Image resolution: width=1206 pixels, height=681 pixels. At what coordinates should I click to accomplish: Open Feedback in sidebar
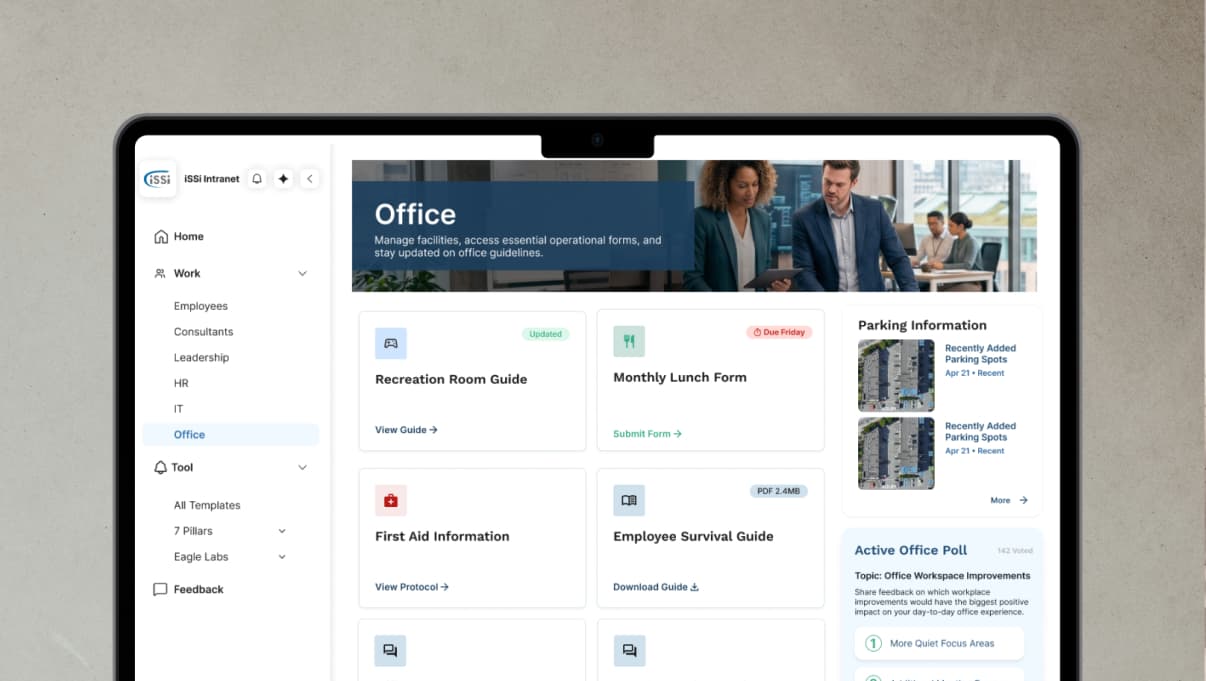tap(198, 590)
